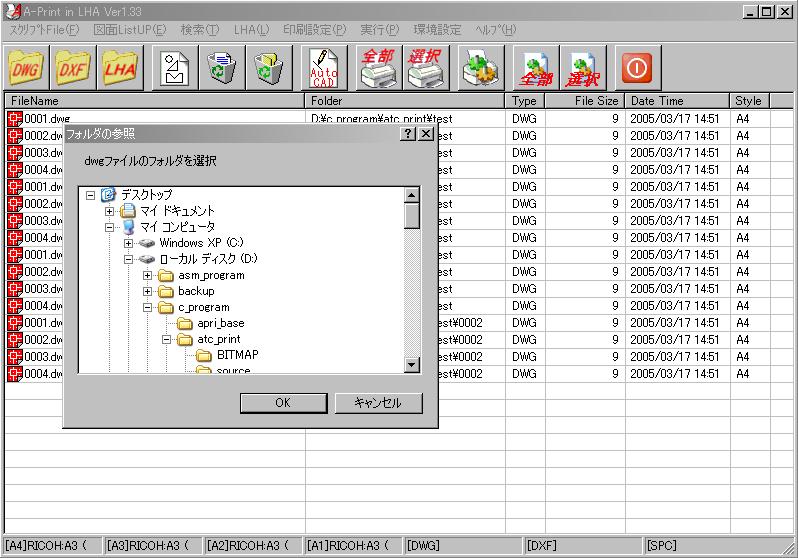Expand the backup folder in tree
Viewport: 798px width, 558px height.
pyautogui.click(x=148, y=291)
